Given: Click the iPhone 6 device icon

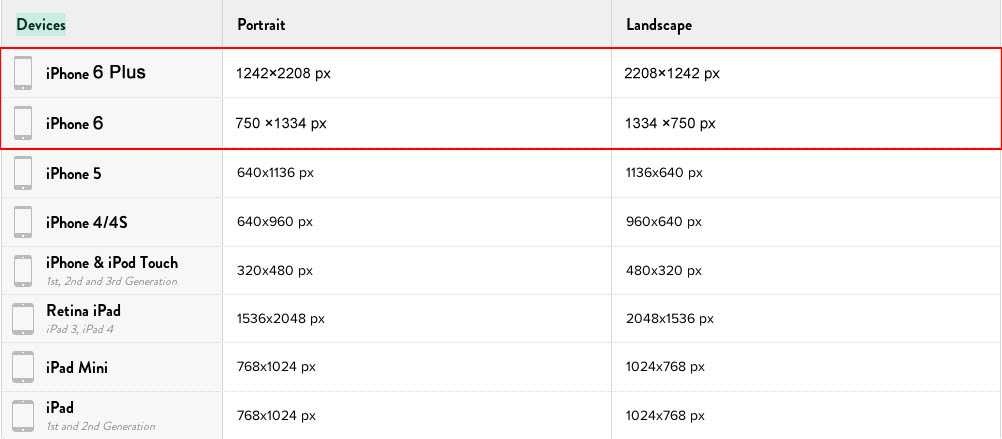Looking at the screenshot, I should click(x=23, y=123).
